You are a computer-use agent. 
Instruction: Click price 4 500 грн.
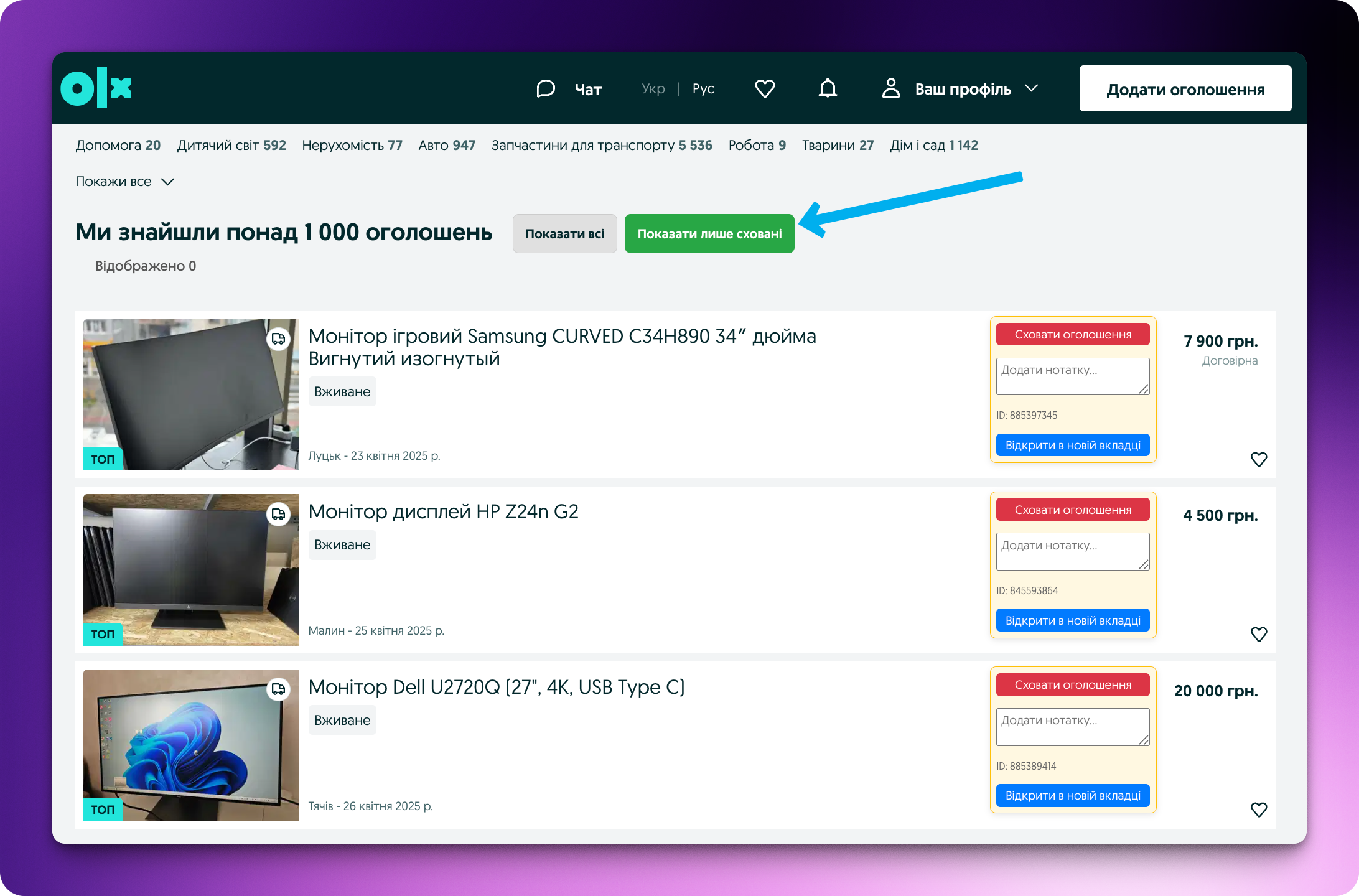point(1221,516)
